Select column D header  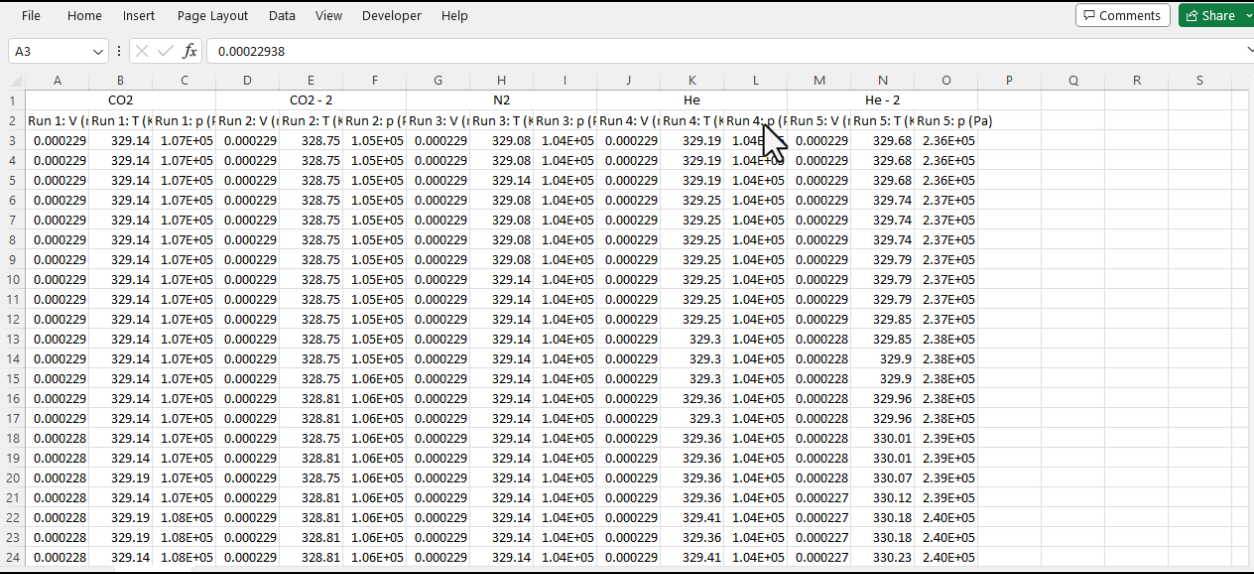pos(247,81)
